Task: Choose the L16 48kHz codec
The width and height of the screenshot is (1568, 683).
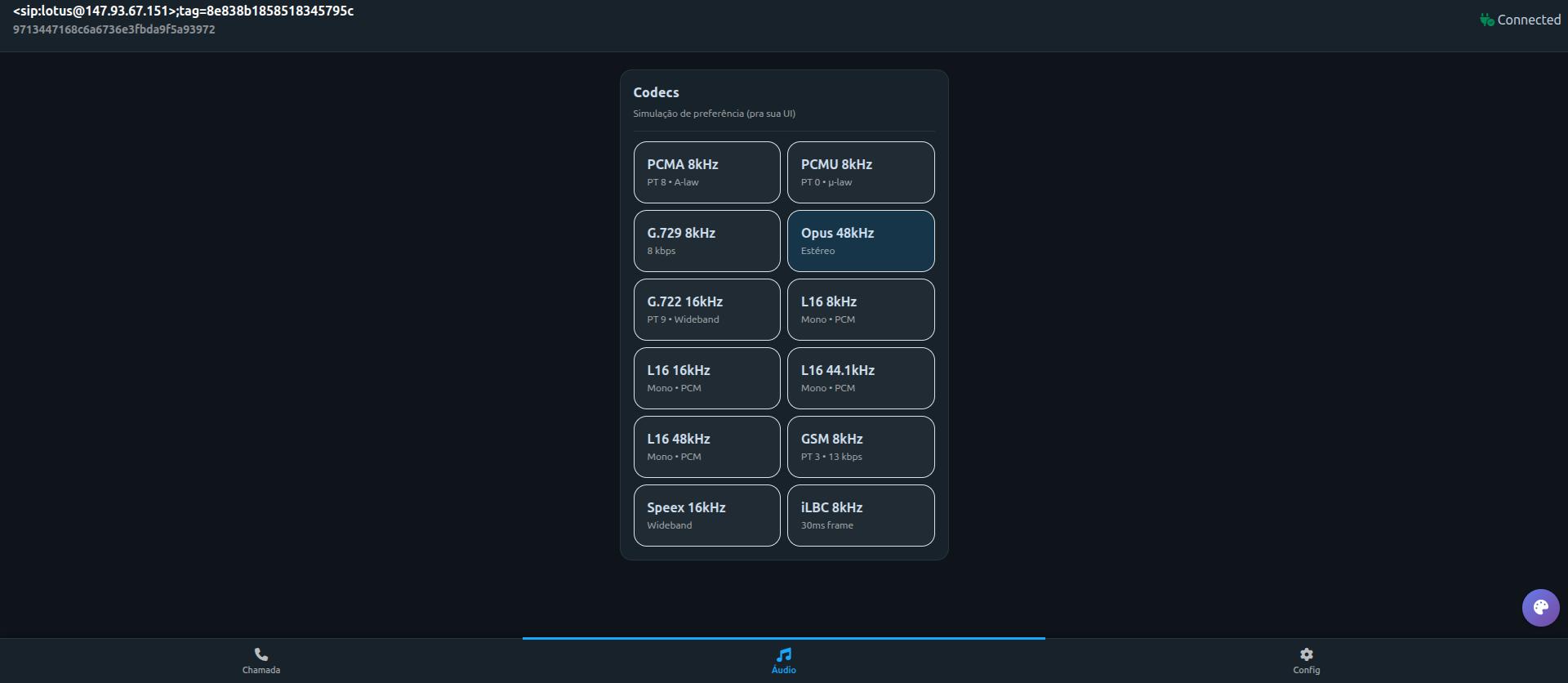Action: tap(706, 447)
